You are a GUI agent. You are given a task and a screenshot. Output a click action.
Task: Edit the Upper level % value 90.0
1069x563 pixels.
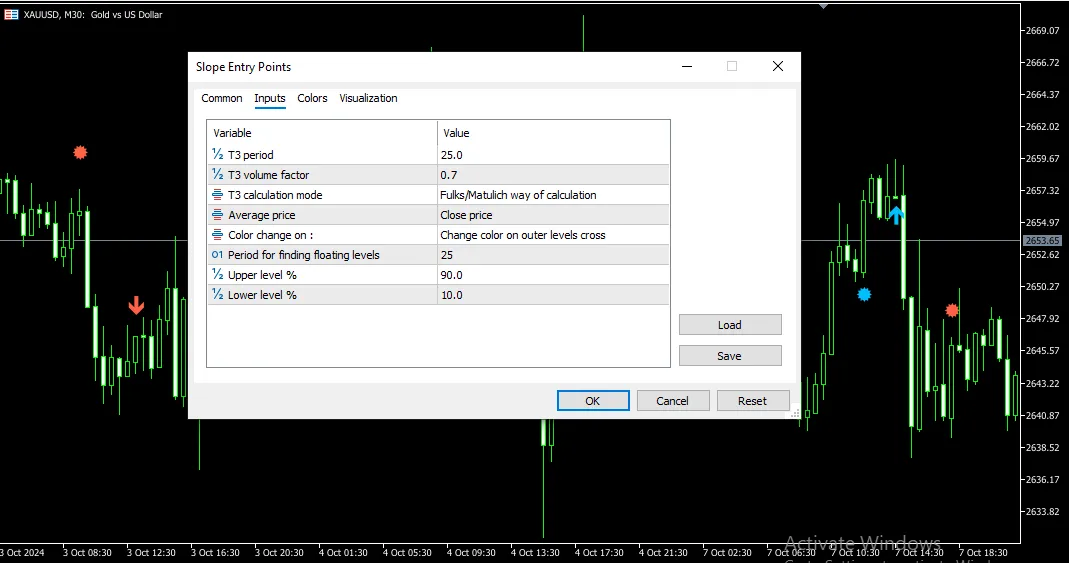tap(552, 275)
